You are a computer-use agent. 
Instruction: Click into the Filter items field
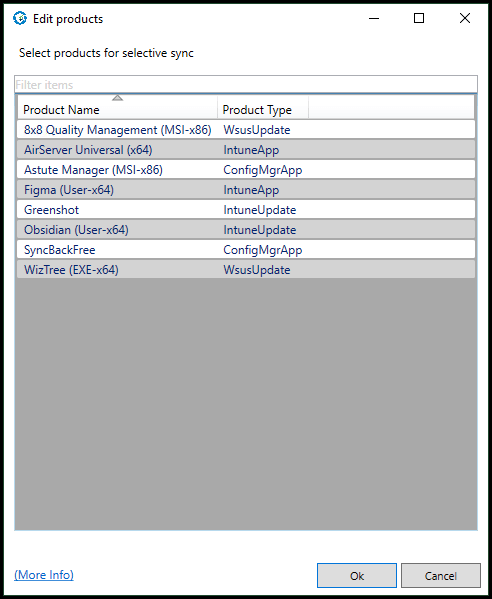[x=246, y=84]
